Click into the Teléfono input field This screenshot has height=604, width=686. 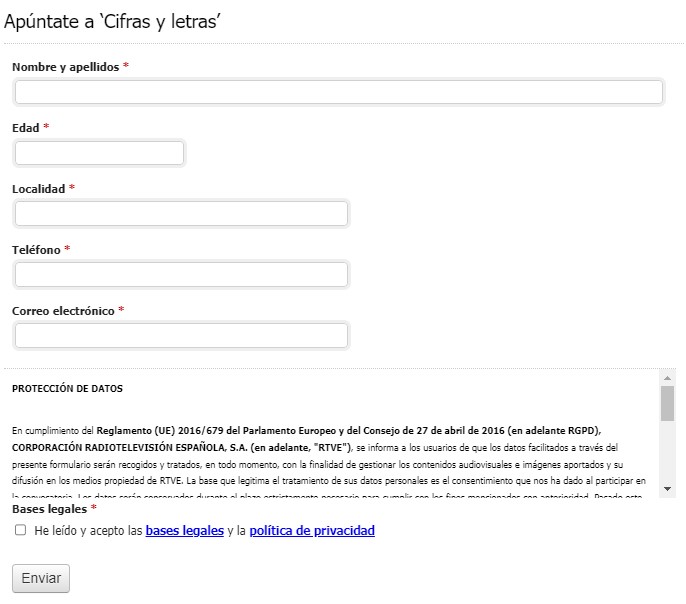[181, 274]
